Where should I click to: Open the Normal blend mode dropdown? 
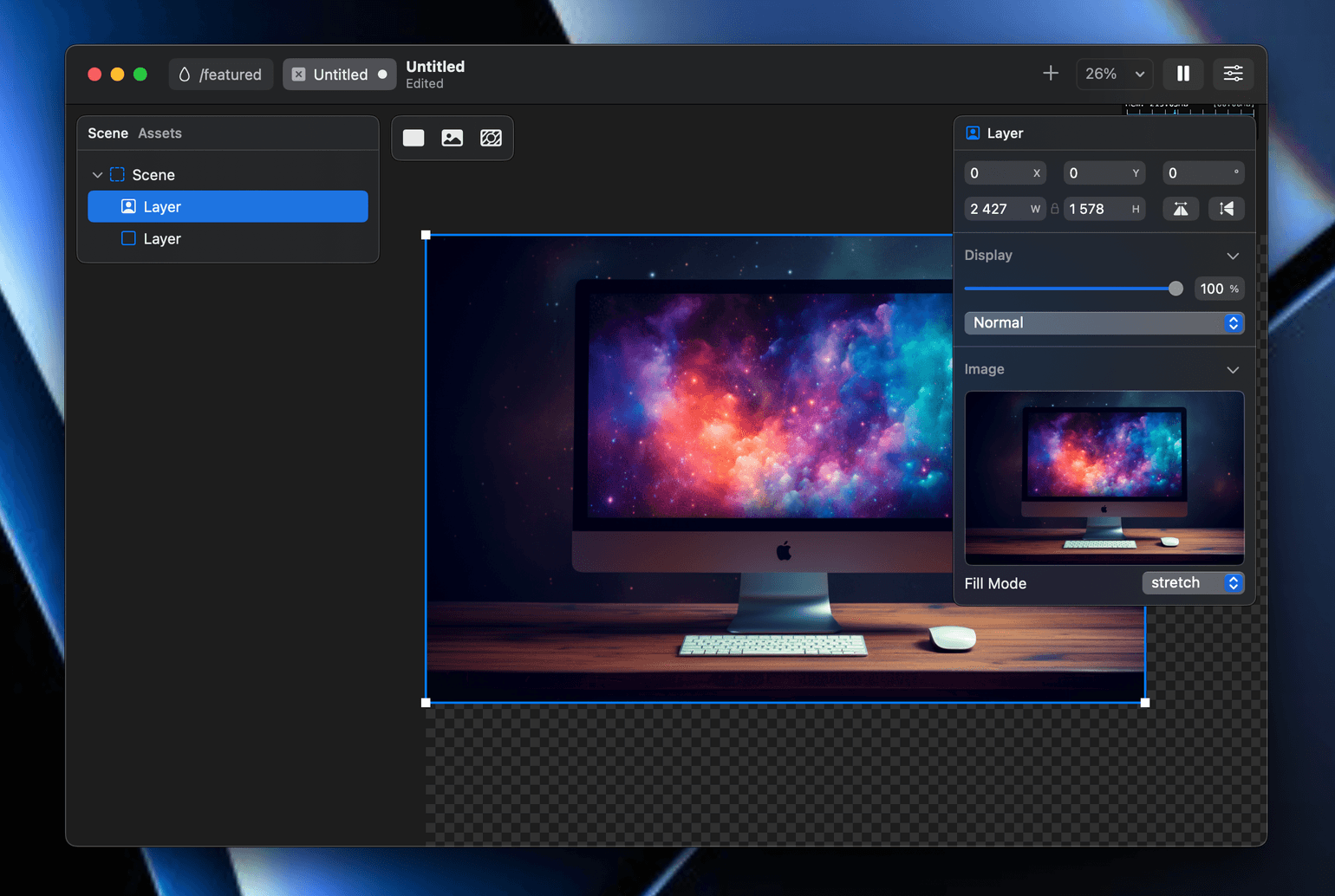point(1104,323)
